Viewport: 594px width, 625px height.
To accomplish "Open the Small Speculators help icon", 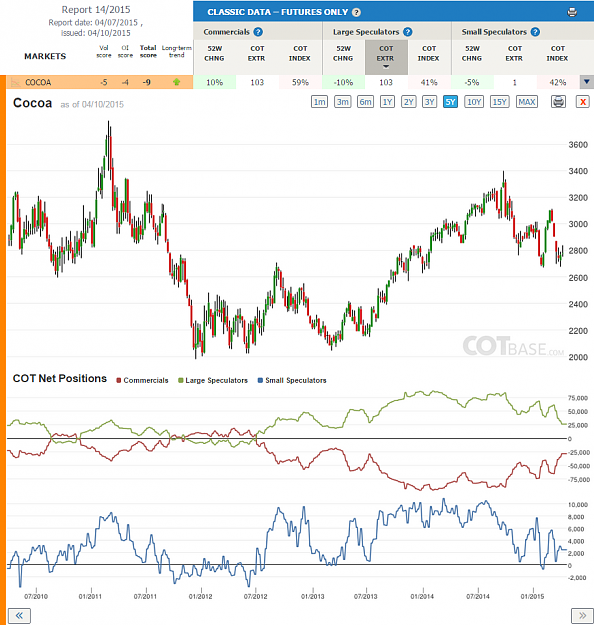I will pos(535,32).
